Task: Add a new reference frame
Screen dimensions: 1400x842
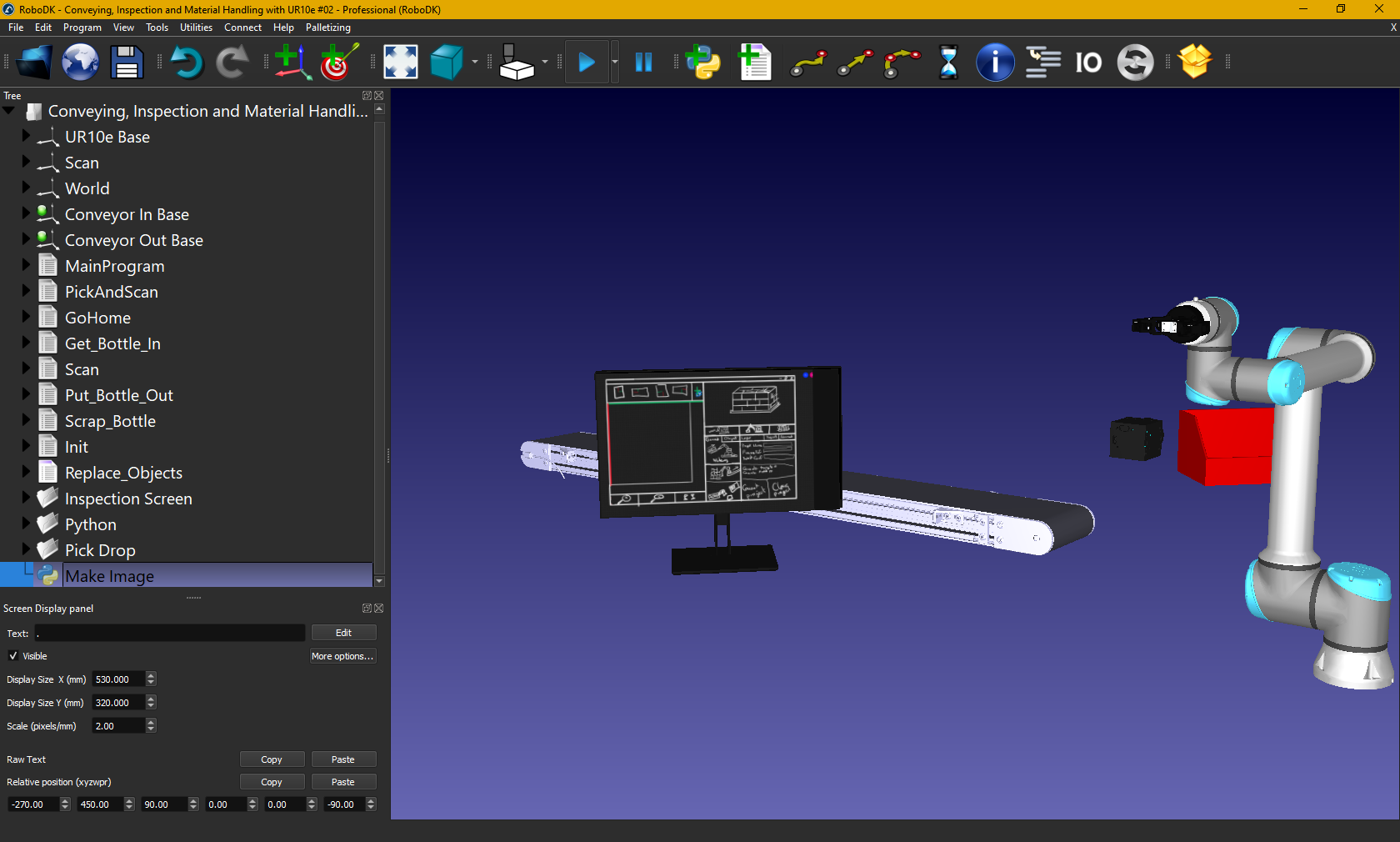Action: [x=292, y=63]
